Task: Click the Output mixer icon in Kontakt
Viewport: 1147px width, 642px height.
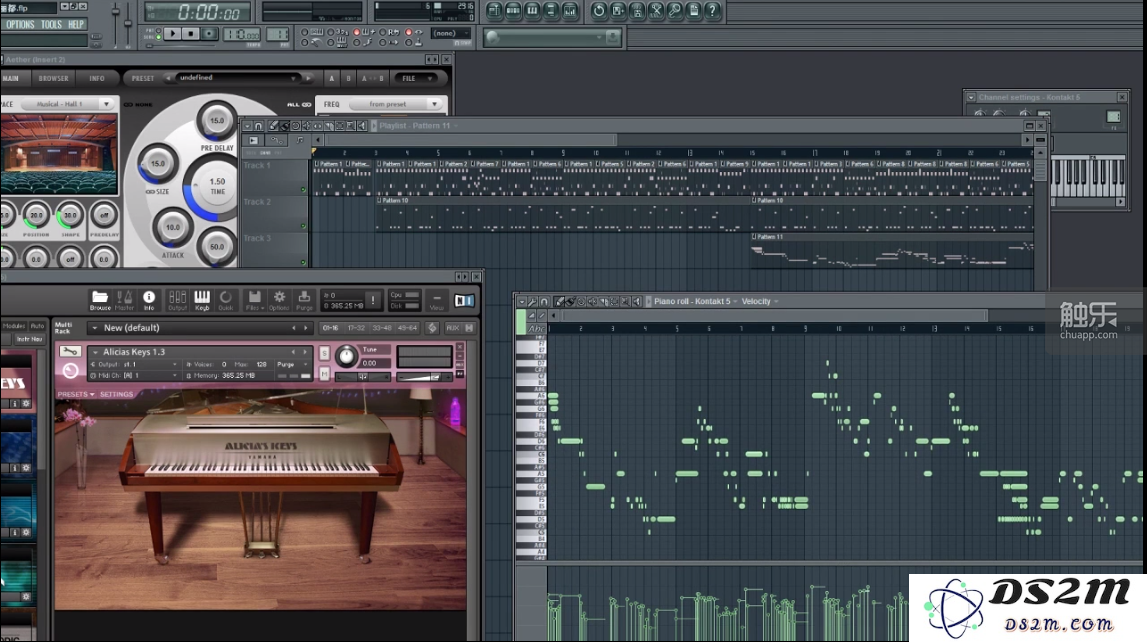Action: pos(177,300)
